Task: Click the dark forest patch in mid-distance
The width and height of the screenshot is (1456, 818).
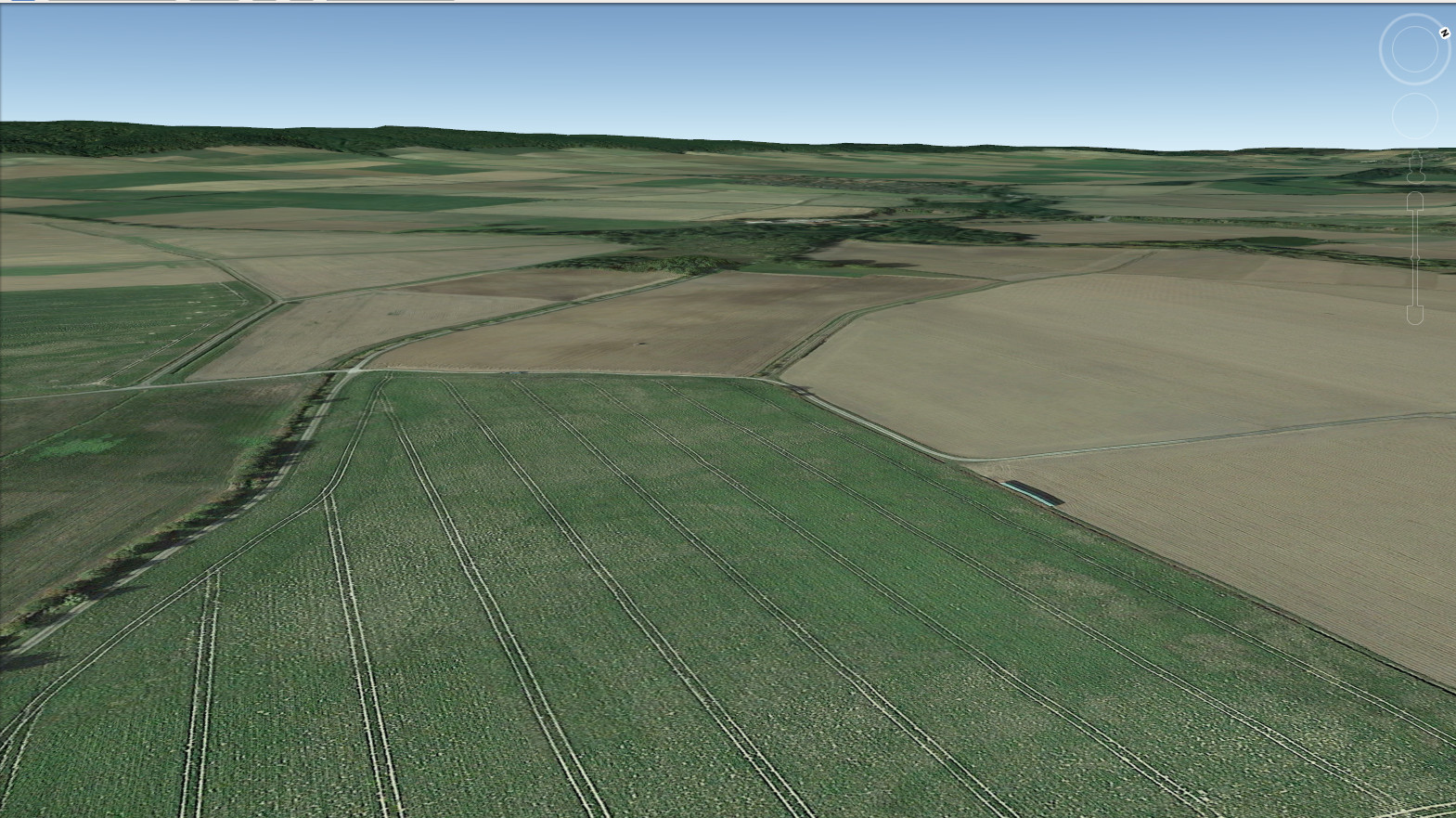Action: click(640, 264)
